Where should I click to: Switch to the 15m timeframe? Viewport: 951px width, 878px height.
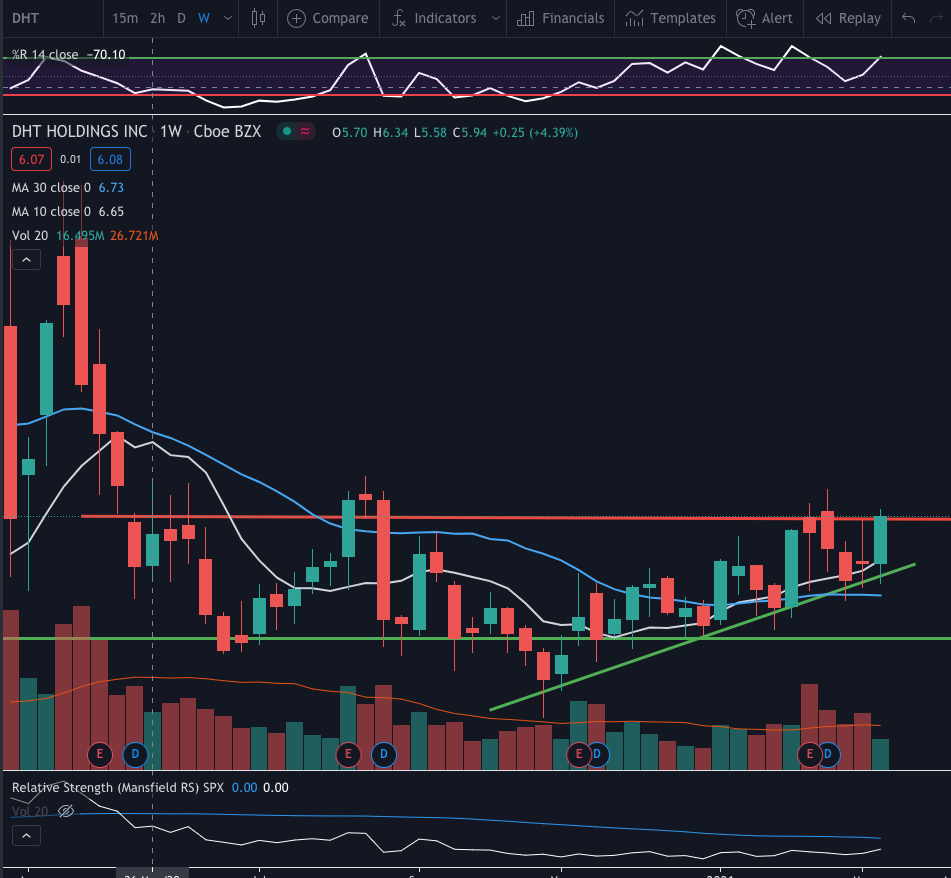point(125,18)
